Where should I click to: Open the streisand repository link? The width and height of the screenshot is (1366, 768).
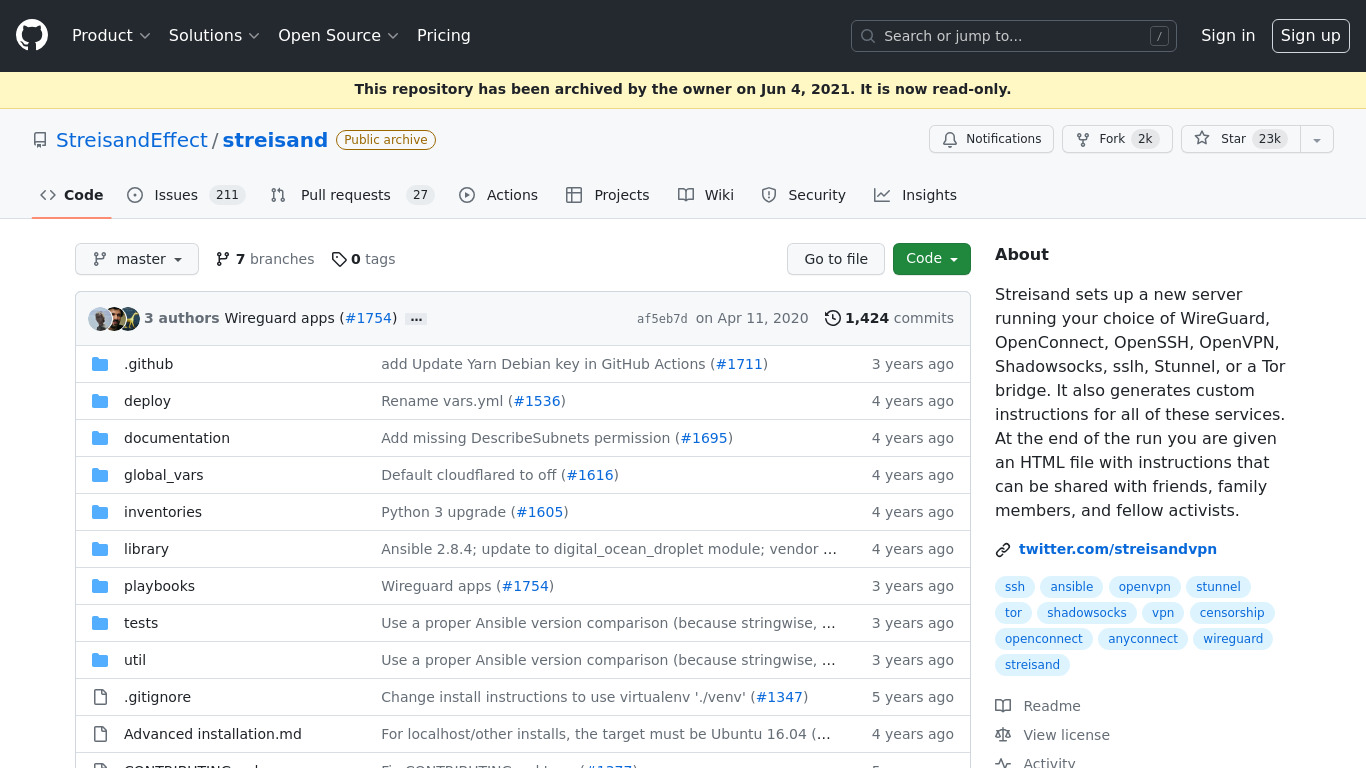coord(275,140)
